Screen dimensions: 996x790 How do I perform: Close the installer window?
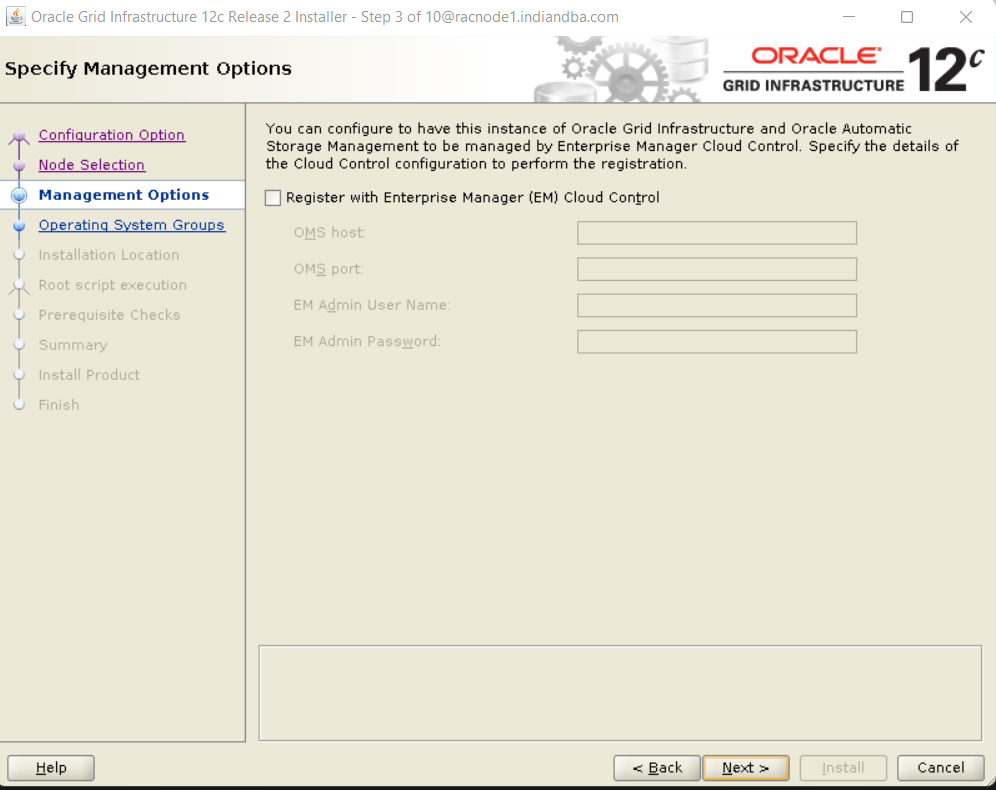tap(966, 17)
